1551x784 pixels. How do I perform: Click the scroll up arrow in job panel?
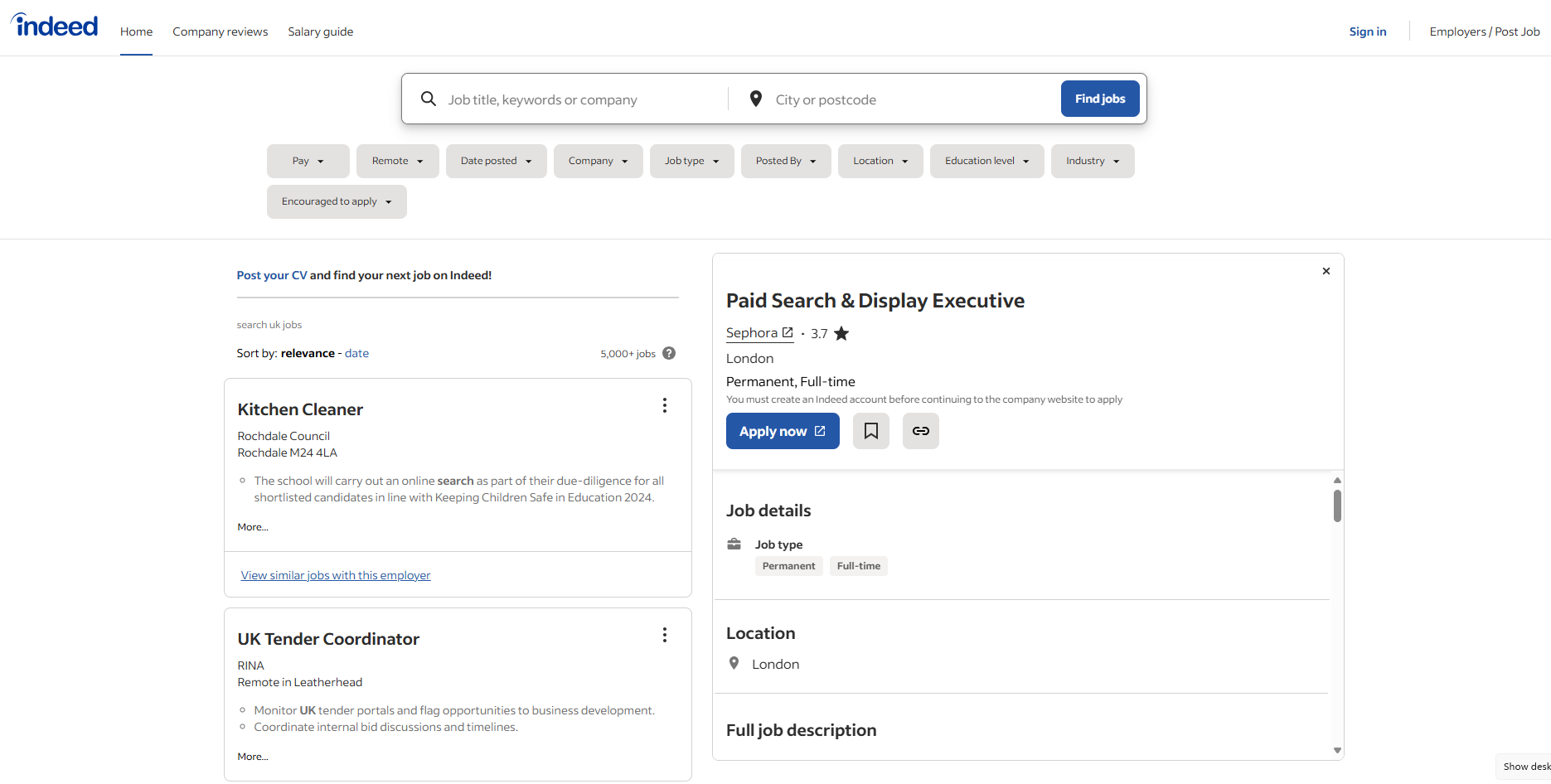pyautogui.click(x=1337, y=480)
